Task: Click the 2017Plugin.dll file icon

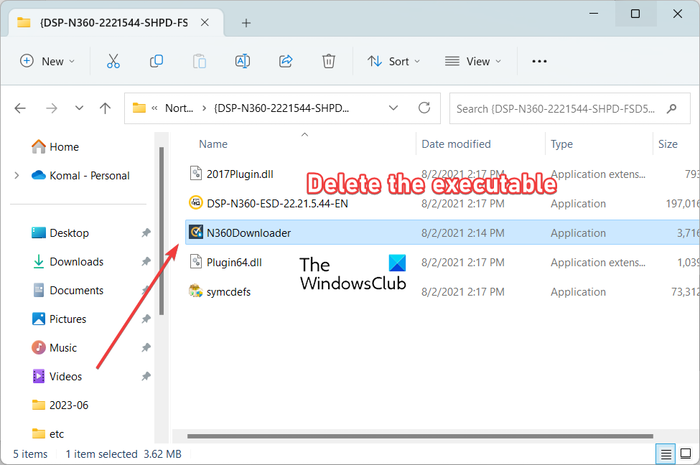Action: coord(196,173)
